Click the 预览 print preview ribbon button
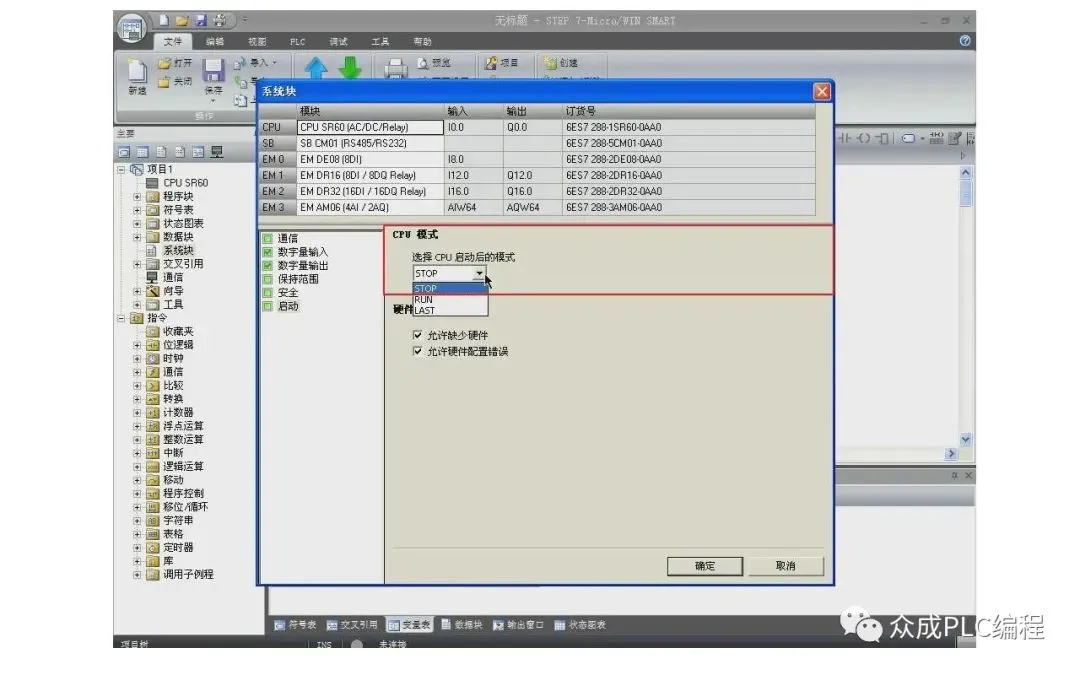 coord(434,63)
